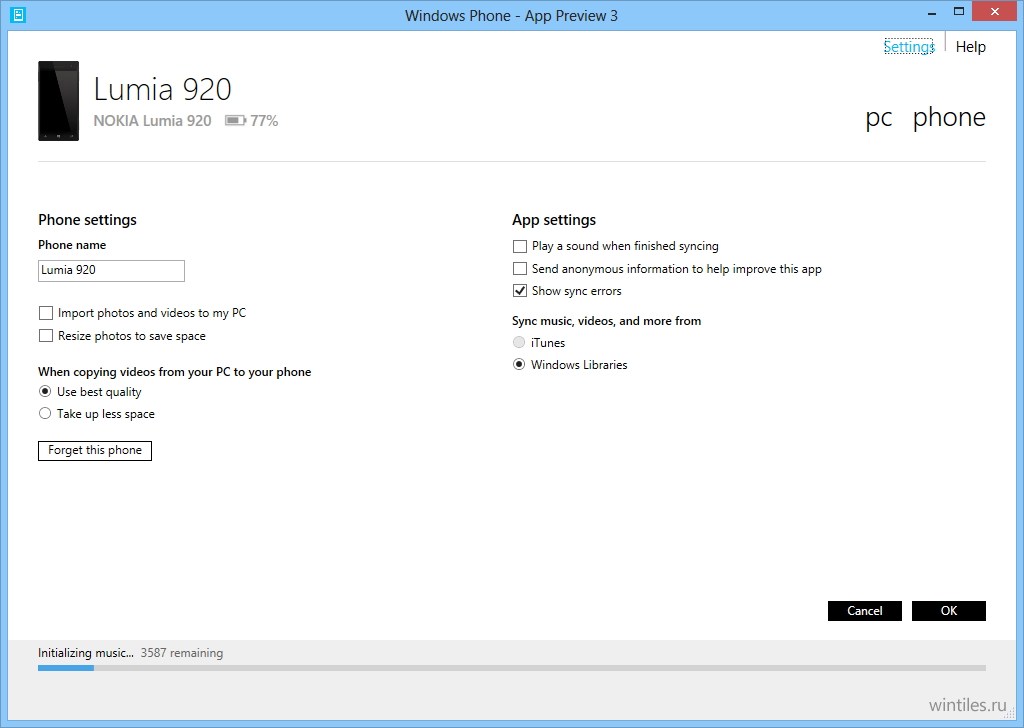The image size is (1024, 728).
Task: Click When copying videos label
Action: 174,372
